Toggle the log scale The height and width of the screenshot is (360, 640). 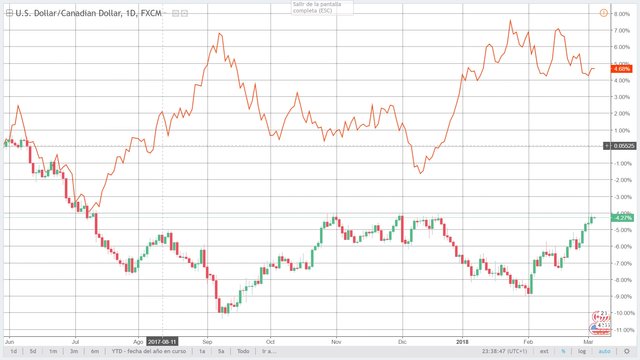pyautogui.click(x=582, y=351)
